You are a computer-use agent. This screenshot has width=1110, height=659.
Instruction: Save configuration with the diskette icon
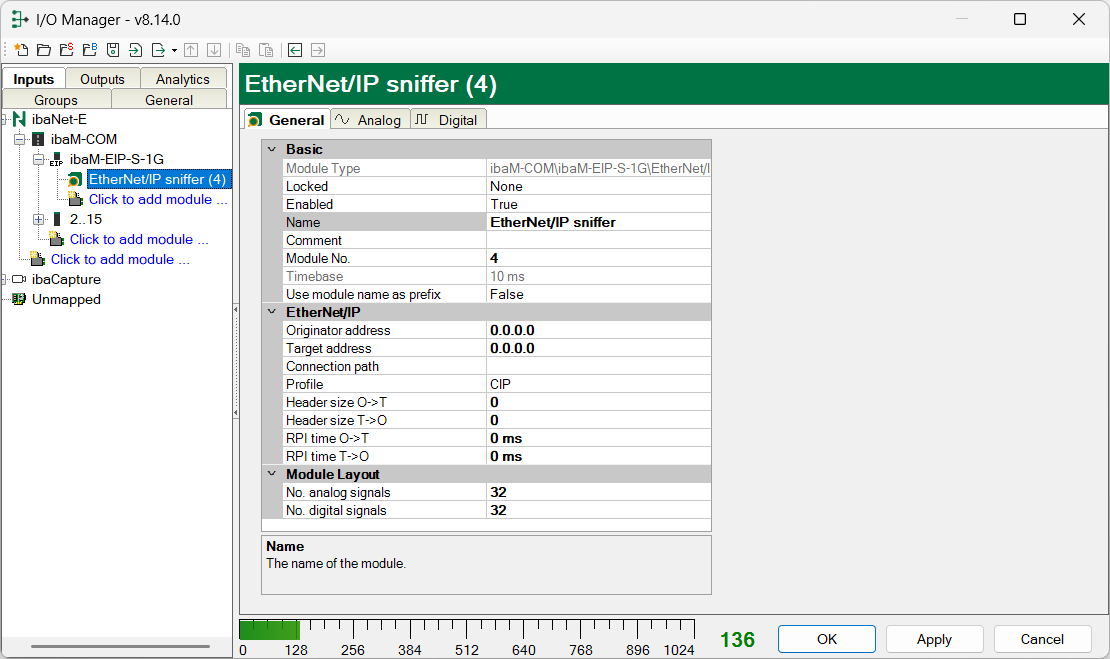tap(113, 50)
